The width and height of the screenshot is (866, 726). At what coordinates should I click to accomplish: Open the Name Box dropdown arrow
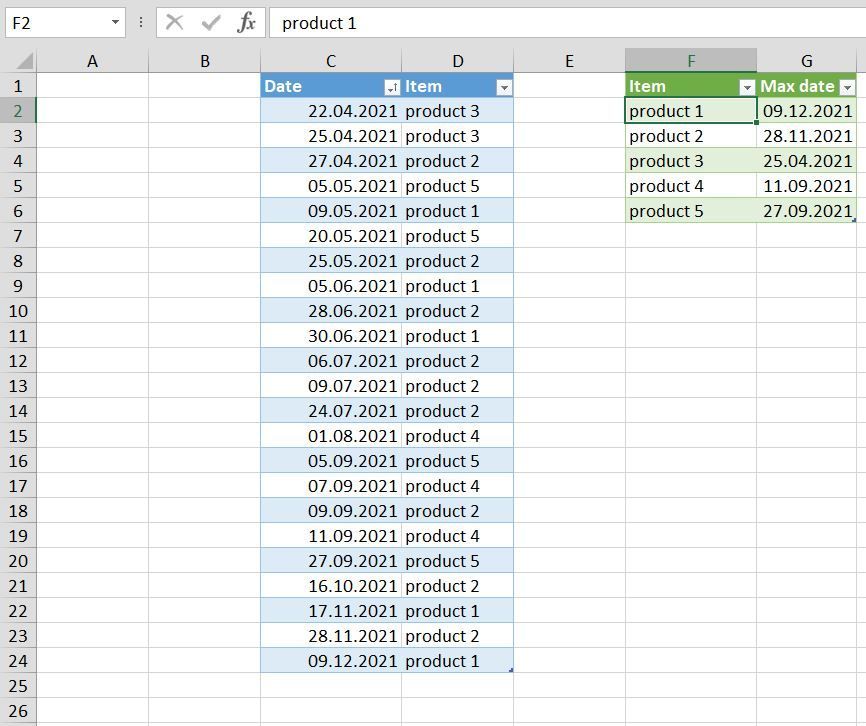[x=115, y=23]
